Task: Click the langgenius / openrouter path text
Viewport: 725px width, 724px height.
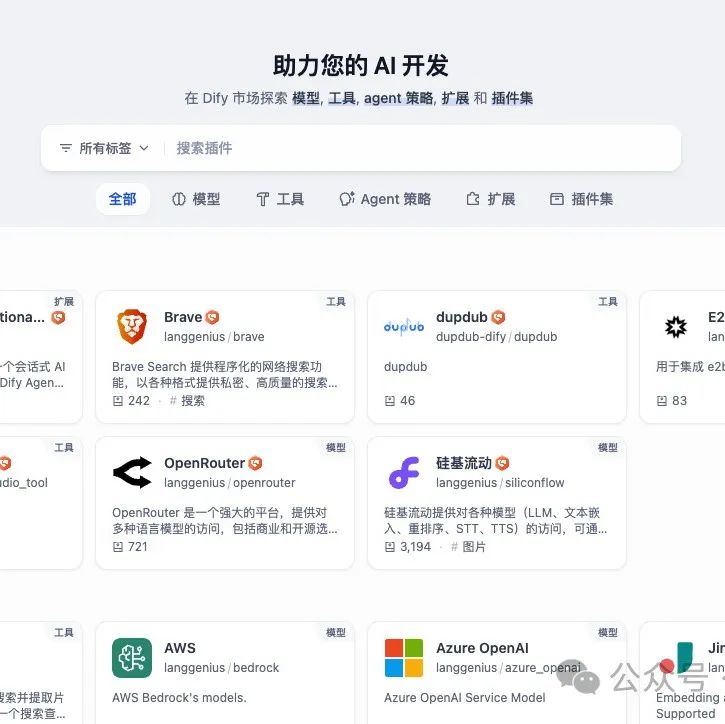Action: [x=229, y=483]
